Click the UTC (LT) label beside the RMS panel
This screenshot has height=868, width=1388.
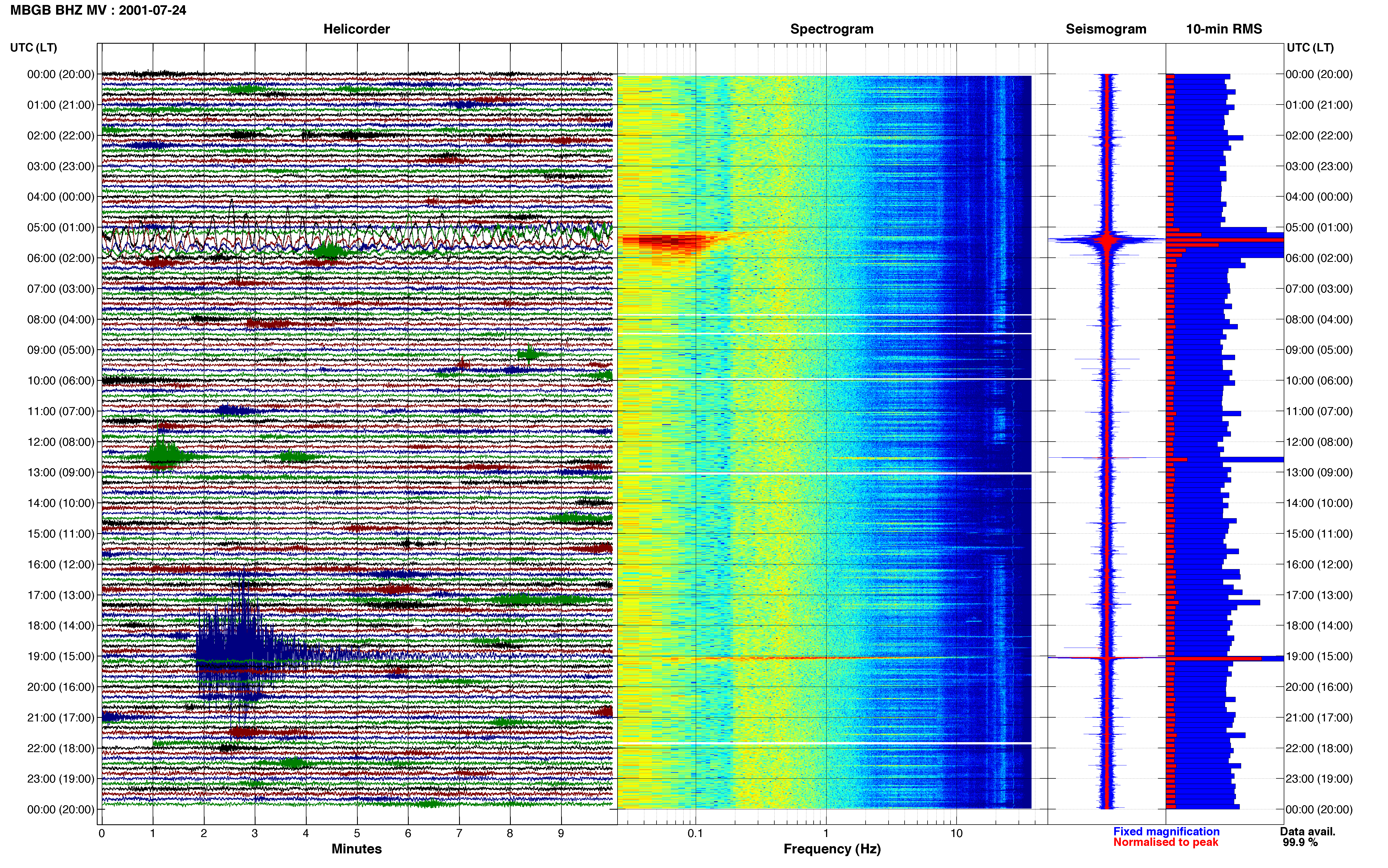coord(1310,48)
